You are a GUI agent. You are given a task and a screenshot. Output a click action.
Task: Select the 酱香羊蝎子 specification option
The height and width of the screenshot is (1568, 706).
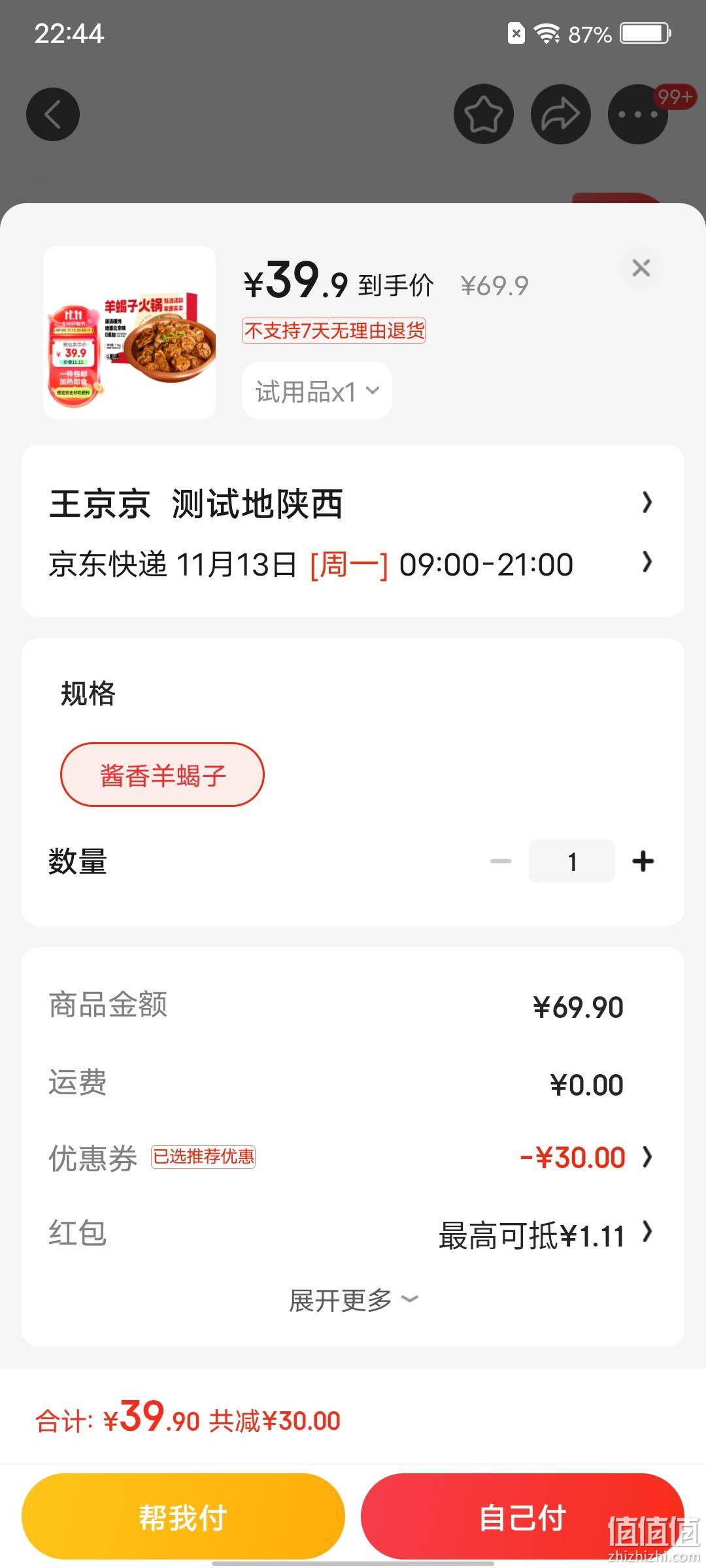(x=162, y=775)
